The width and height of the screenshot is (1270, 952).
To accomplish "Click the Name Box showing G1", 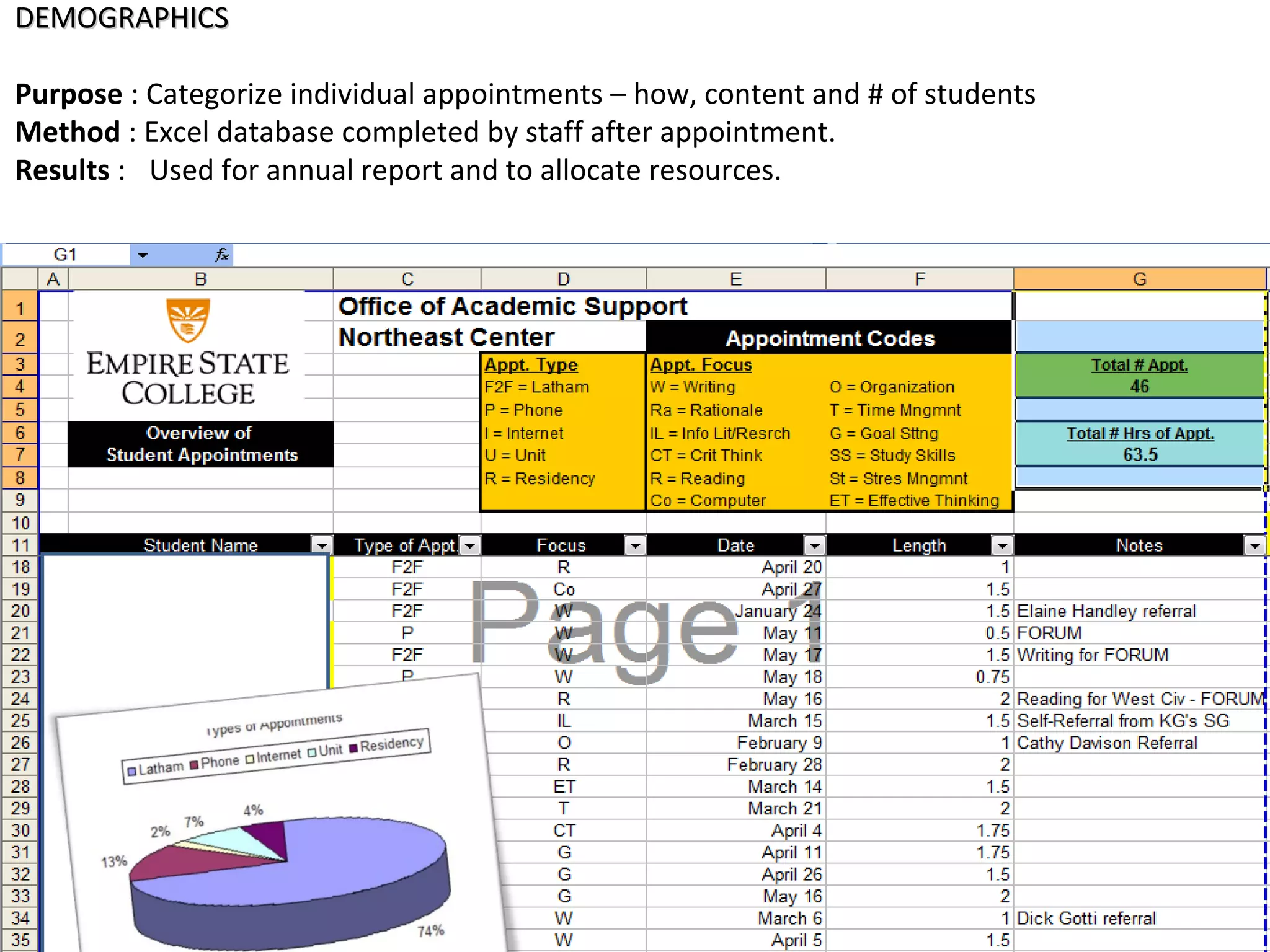I will 66,255.
